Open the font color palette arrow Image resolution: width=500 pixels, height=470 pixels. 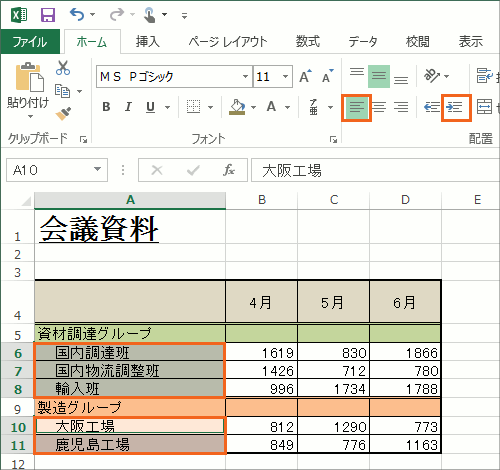coord(287,107)
